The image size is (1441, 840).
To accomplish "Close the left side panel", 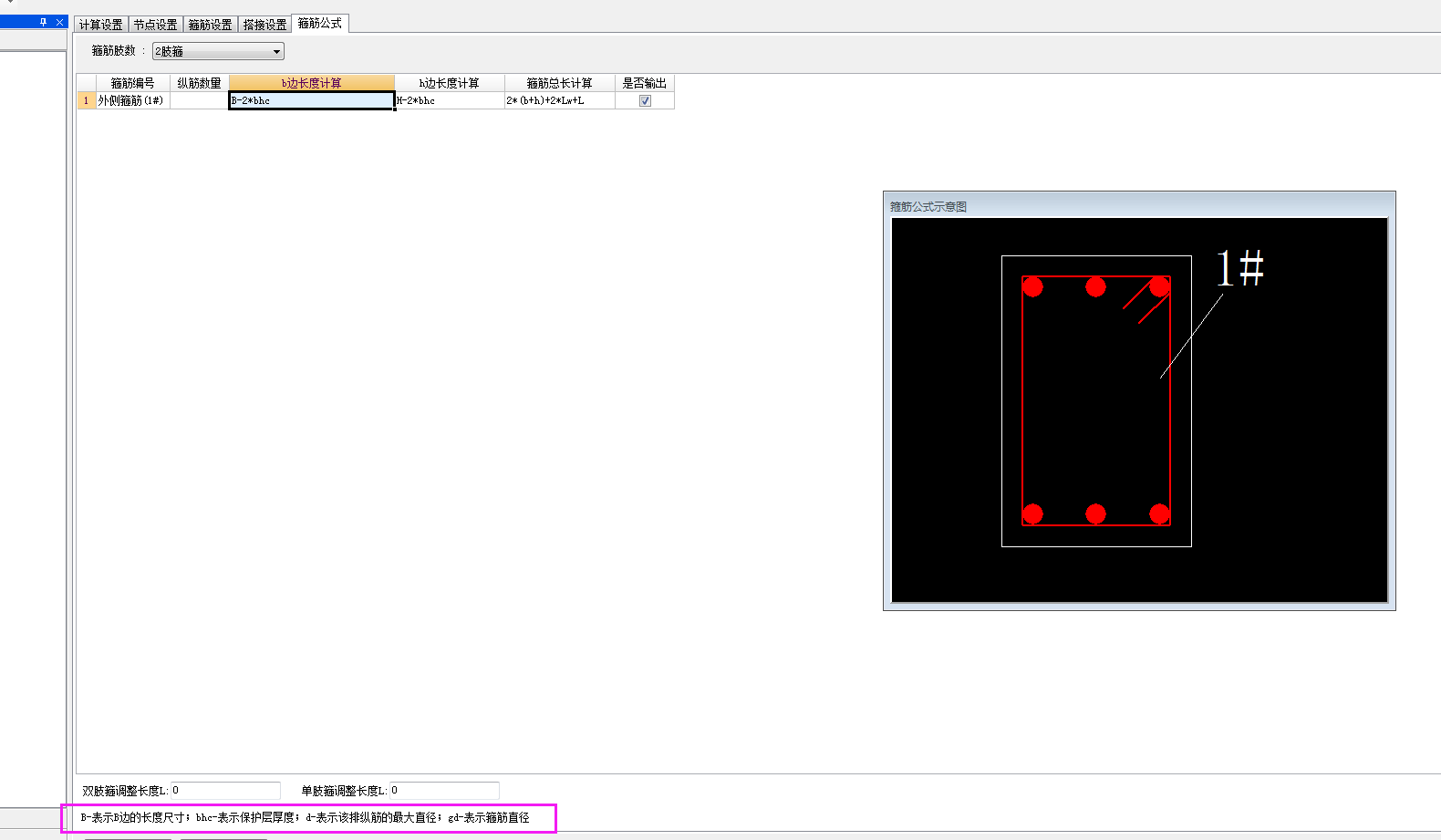I will click(59, 22).
